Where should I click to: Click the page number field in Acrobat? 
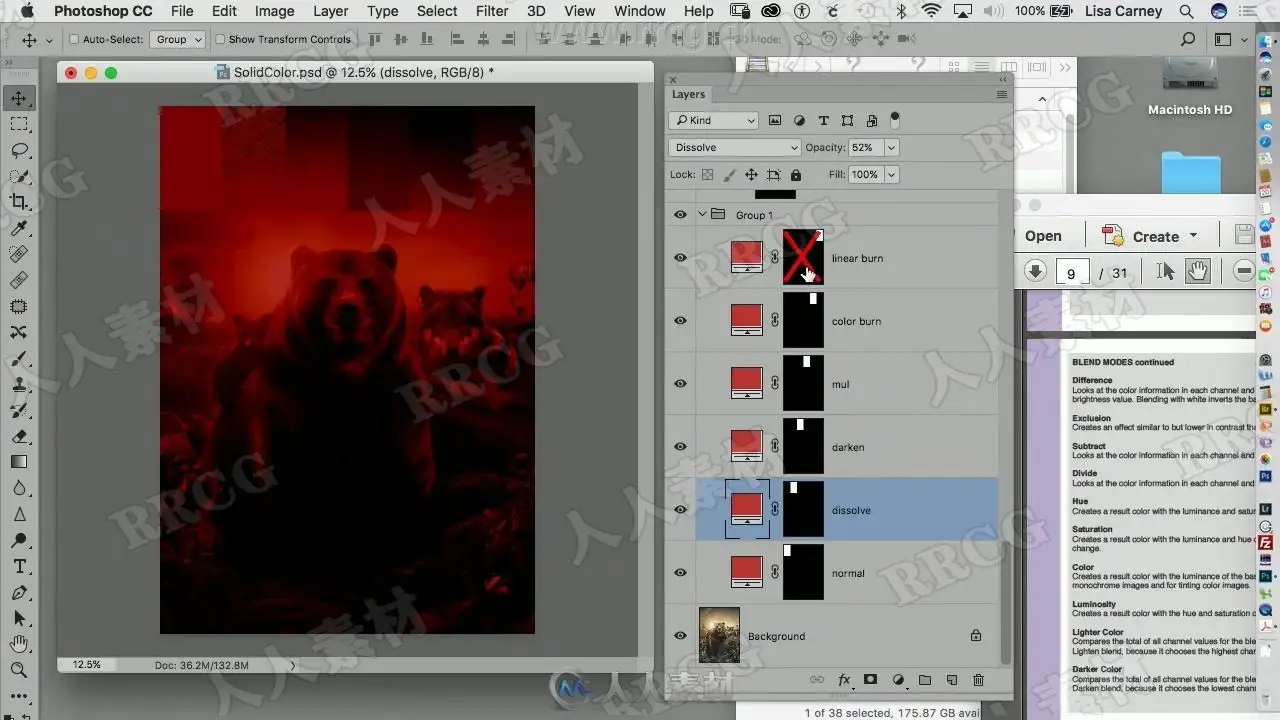[1071, 273]
